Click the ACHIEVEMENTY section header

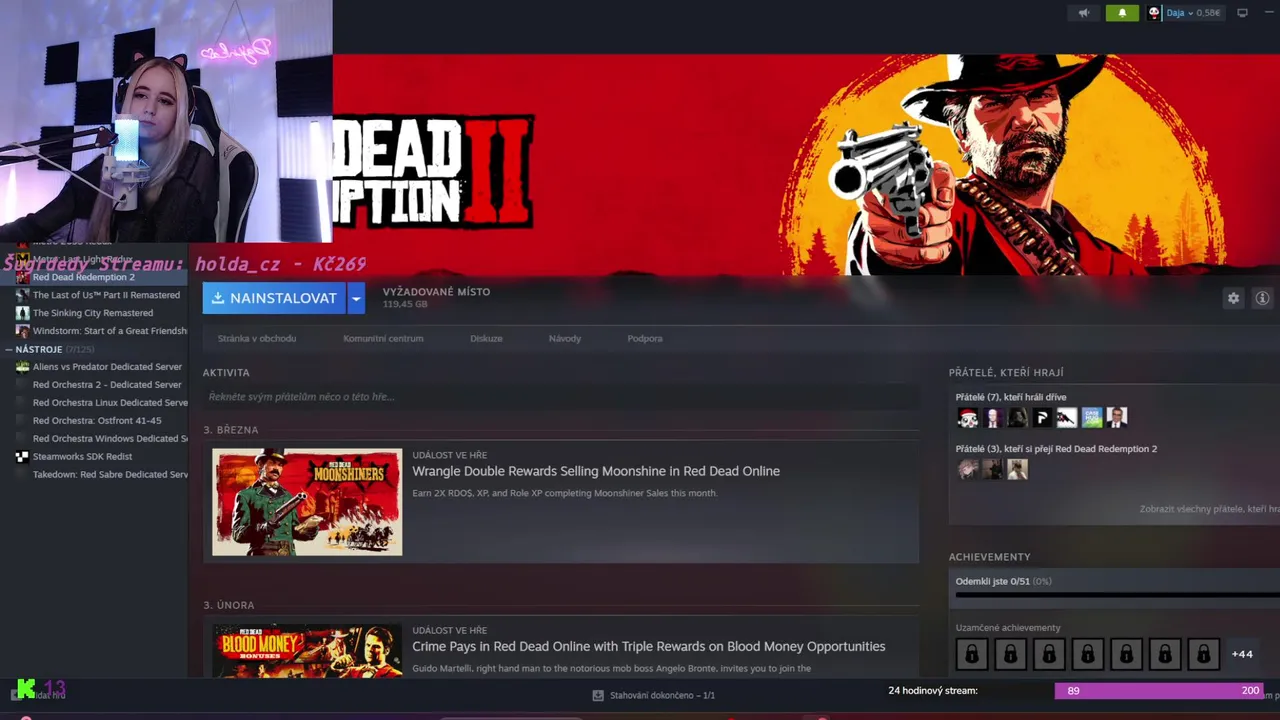pyautogui.click(x=989, y=557)
